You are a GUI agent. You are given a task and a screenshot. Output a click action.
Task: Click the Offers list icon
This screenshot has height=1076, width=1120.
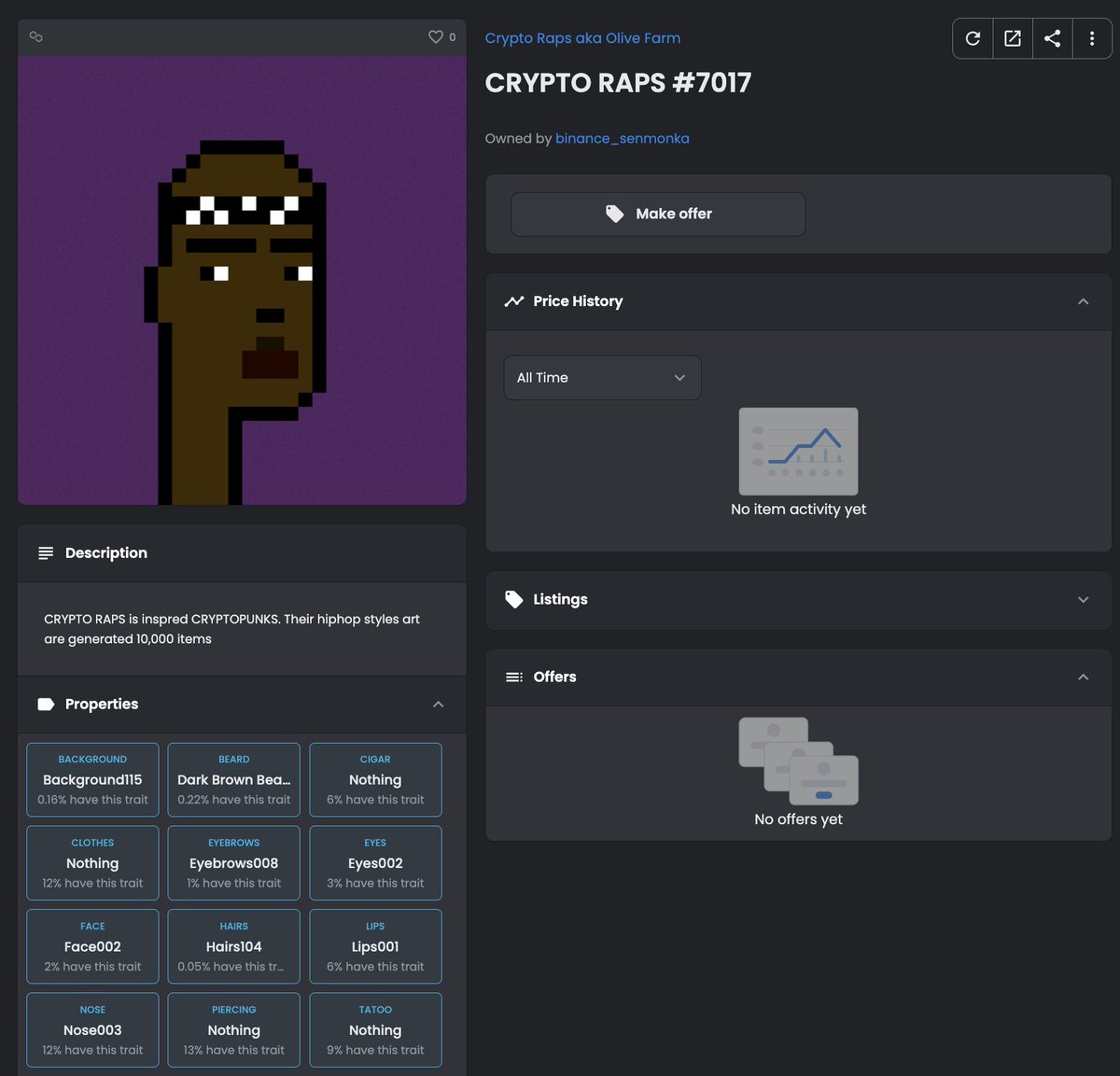(x=514, y=678)
